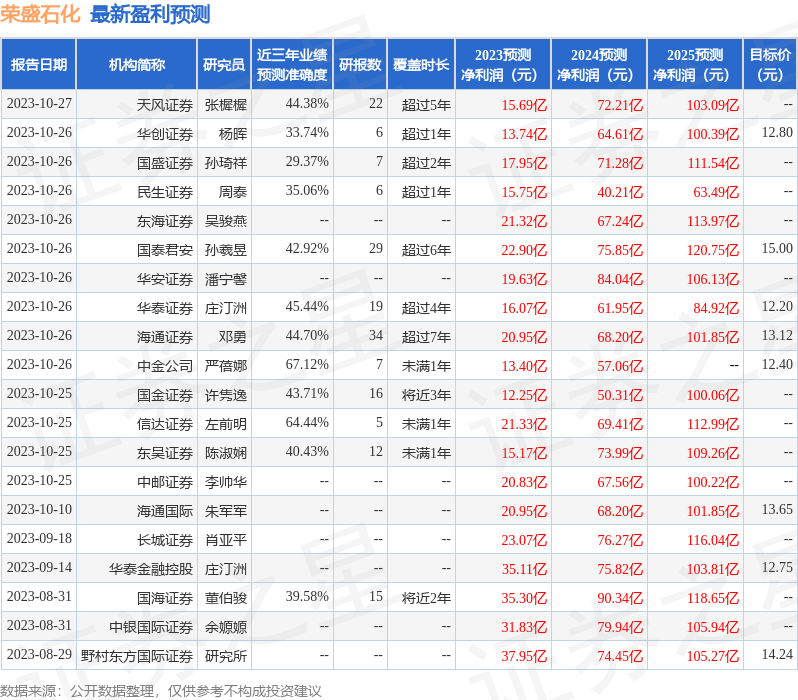Click accuracy value 67.12%
This screenshot has width=798, height=700.
pos(307,365)
